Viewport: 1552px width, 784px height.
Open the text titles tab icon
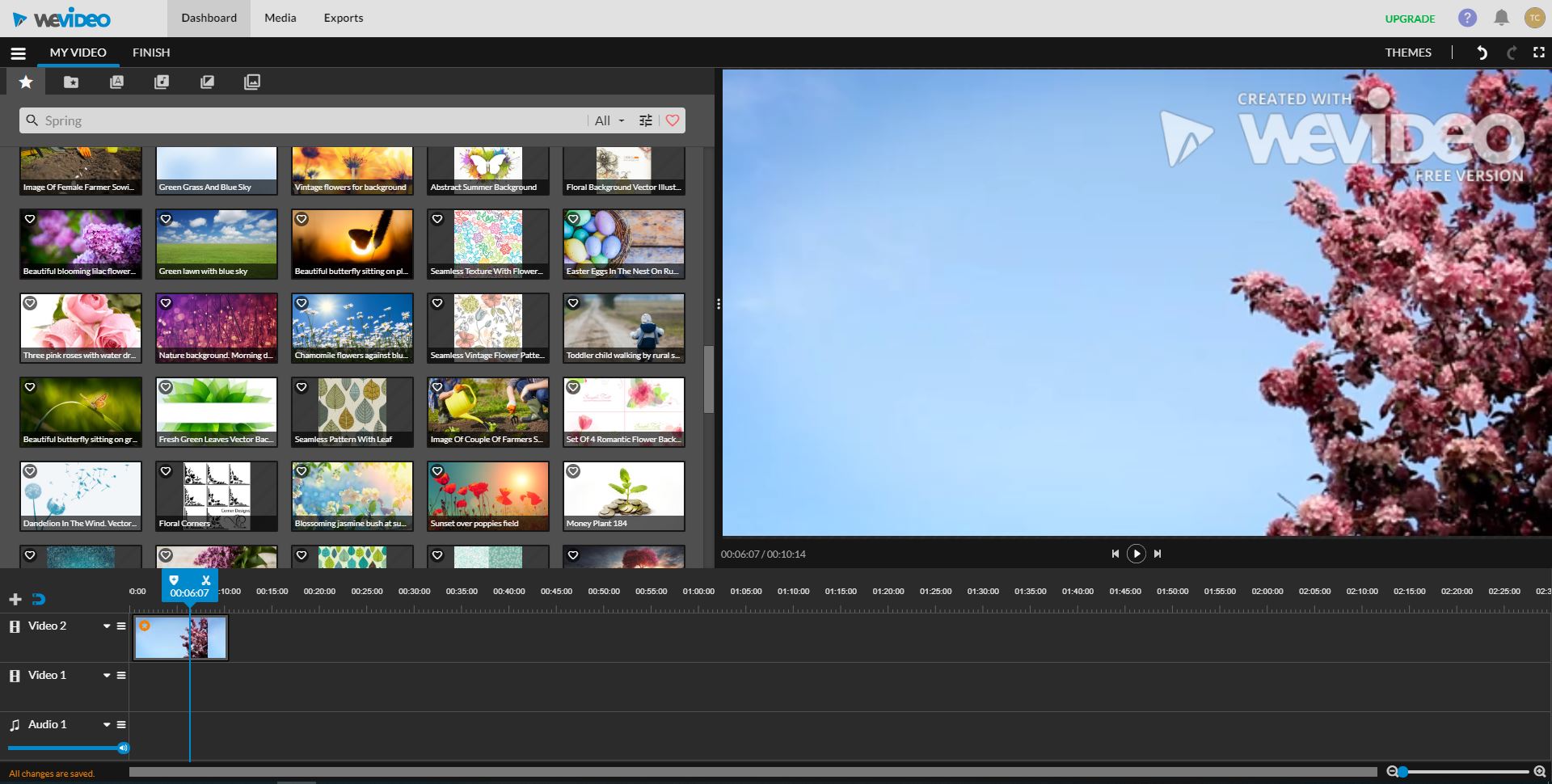[116, 82]
